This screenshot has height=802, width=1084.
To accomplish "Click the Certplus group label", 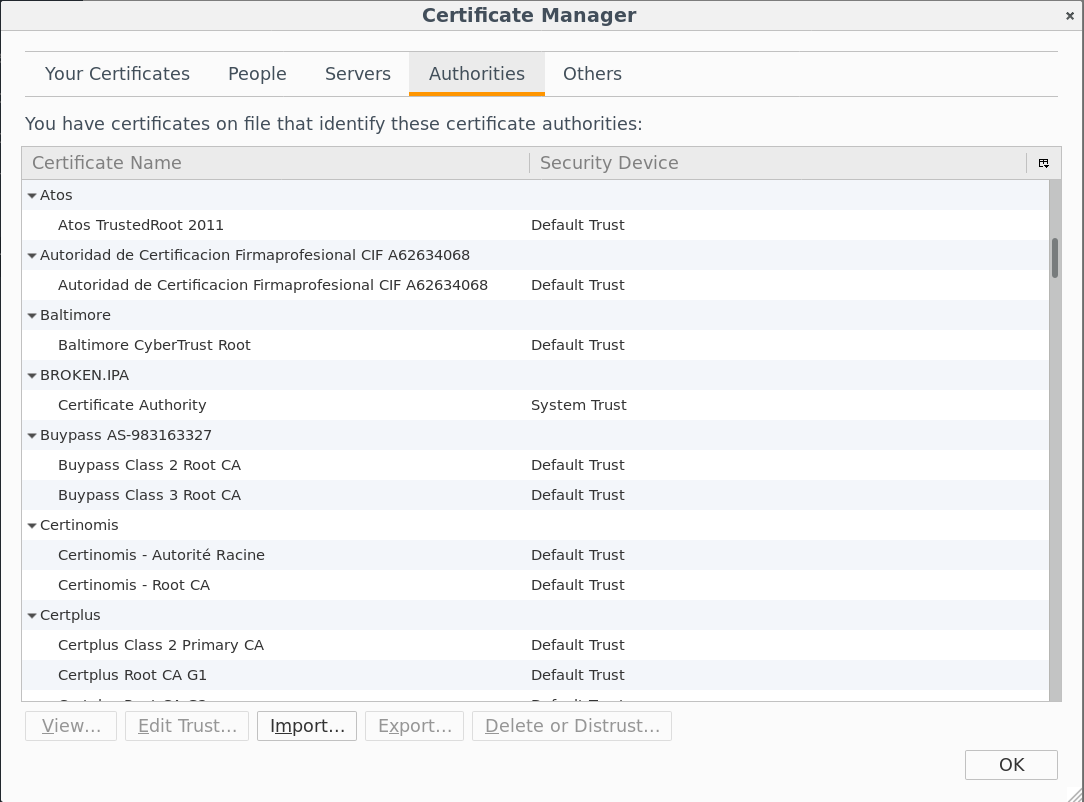I will [70, 615].
